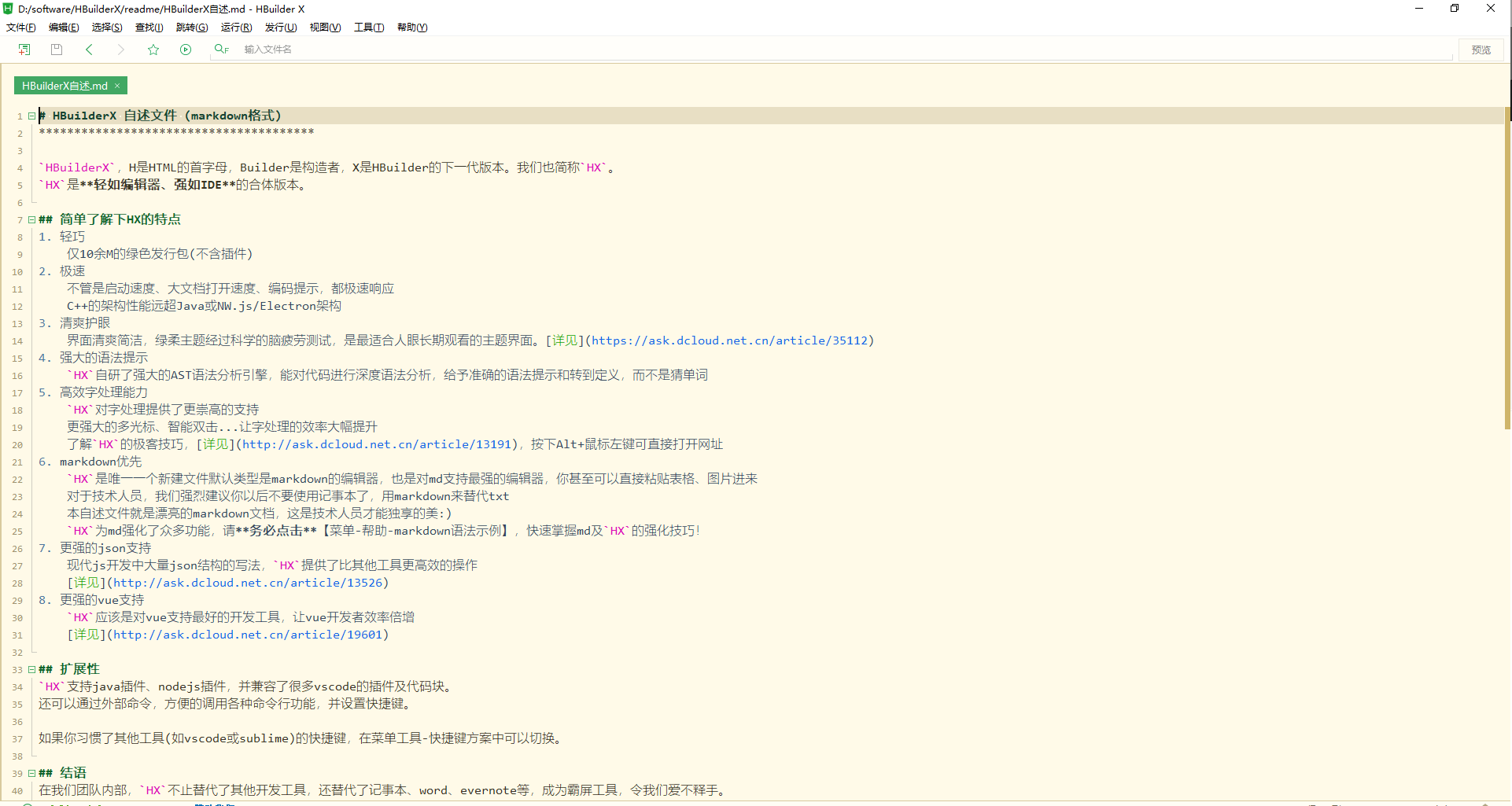This screenshot has width=1512, height=806.
Task: Click the bookmark star icon
Action: tap(153, 50)
